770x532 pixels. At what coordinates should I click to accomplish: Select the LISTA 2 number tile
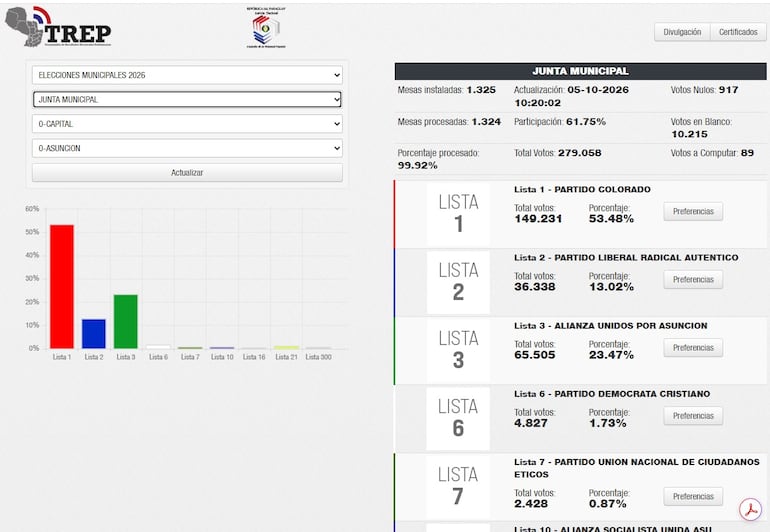(458, 282)
